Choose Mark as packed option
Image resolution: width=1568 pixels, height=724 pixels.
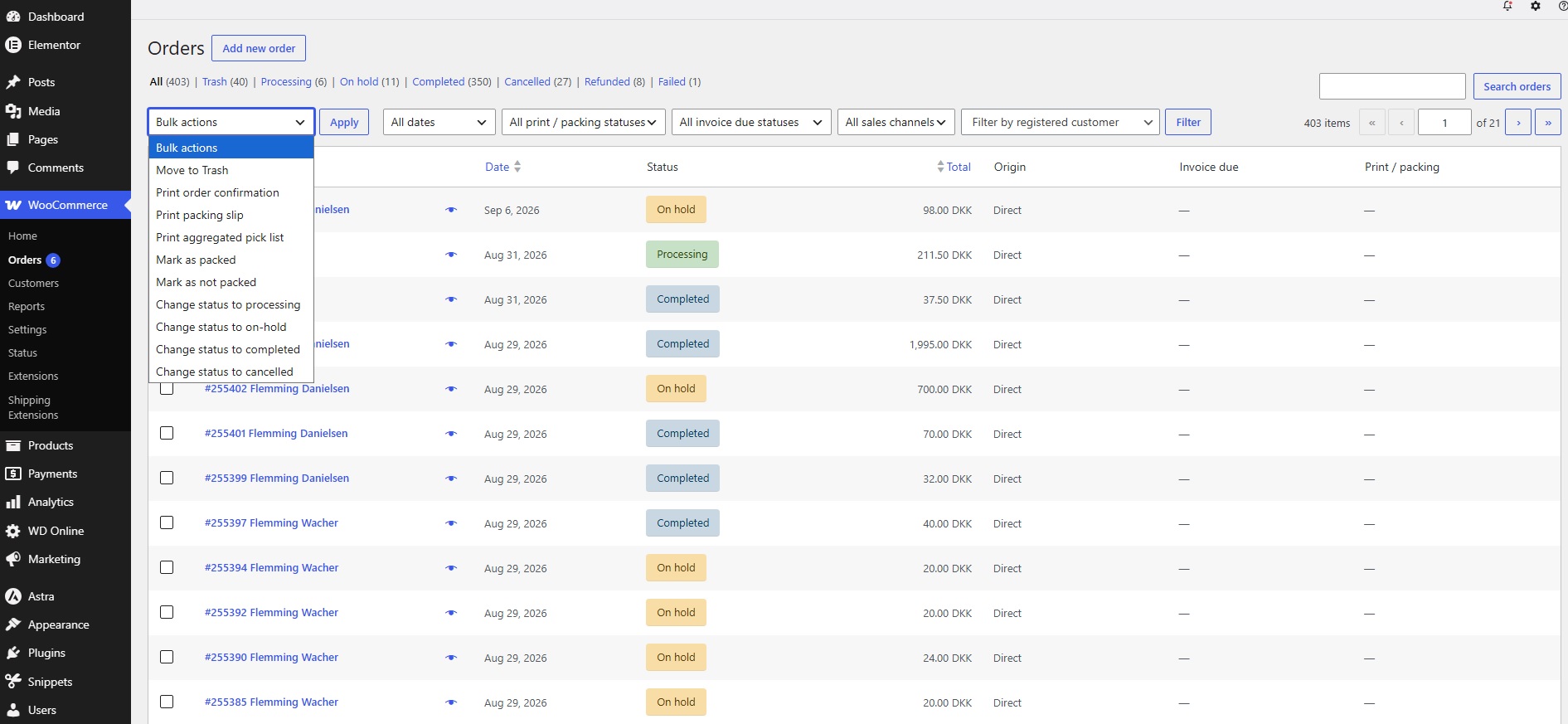[x=231, y=260]
